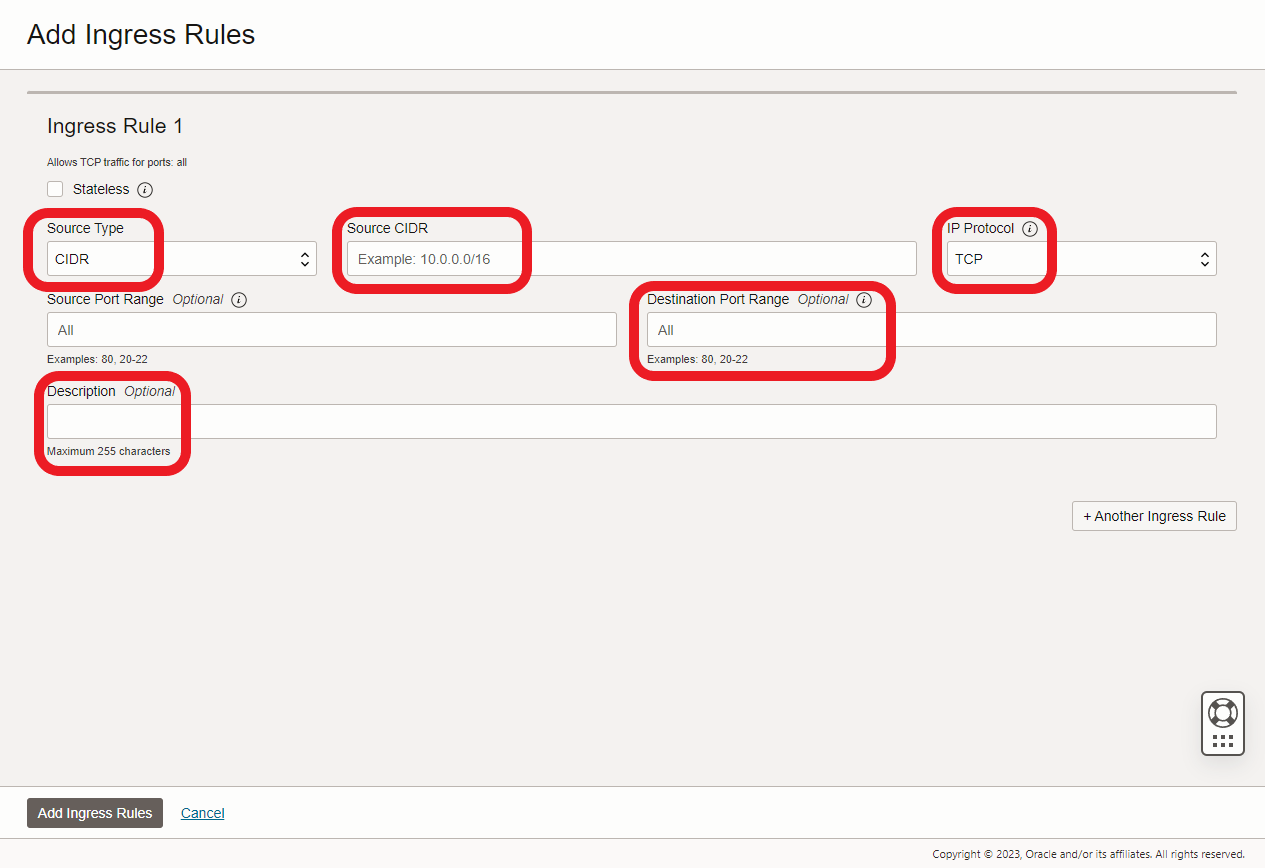
Task: Click the Stateless label text
Action: (101, 189)
